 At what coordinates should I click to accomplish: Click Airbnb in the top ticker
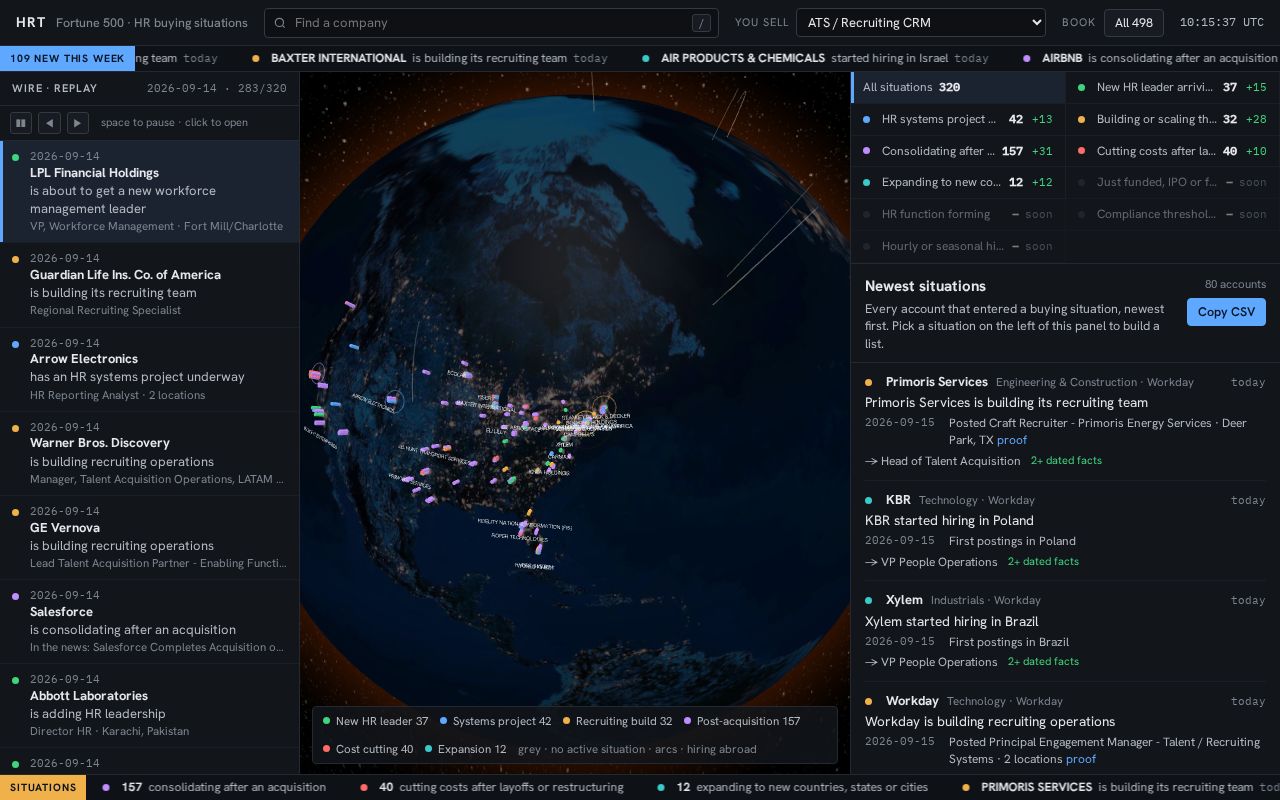point(1062,59)
